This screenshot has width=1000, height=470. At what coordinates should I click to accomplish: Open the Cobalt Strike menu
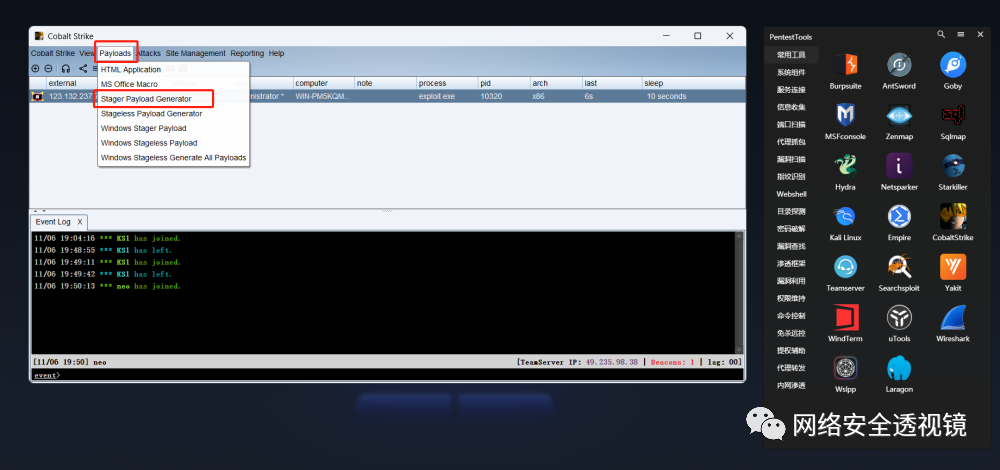(x=53, y=54)
